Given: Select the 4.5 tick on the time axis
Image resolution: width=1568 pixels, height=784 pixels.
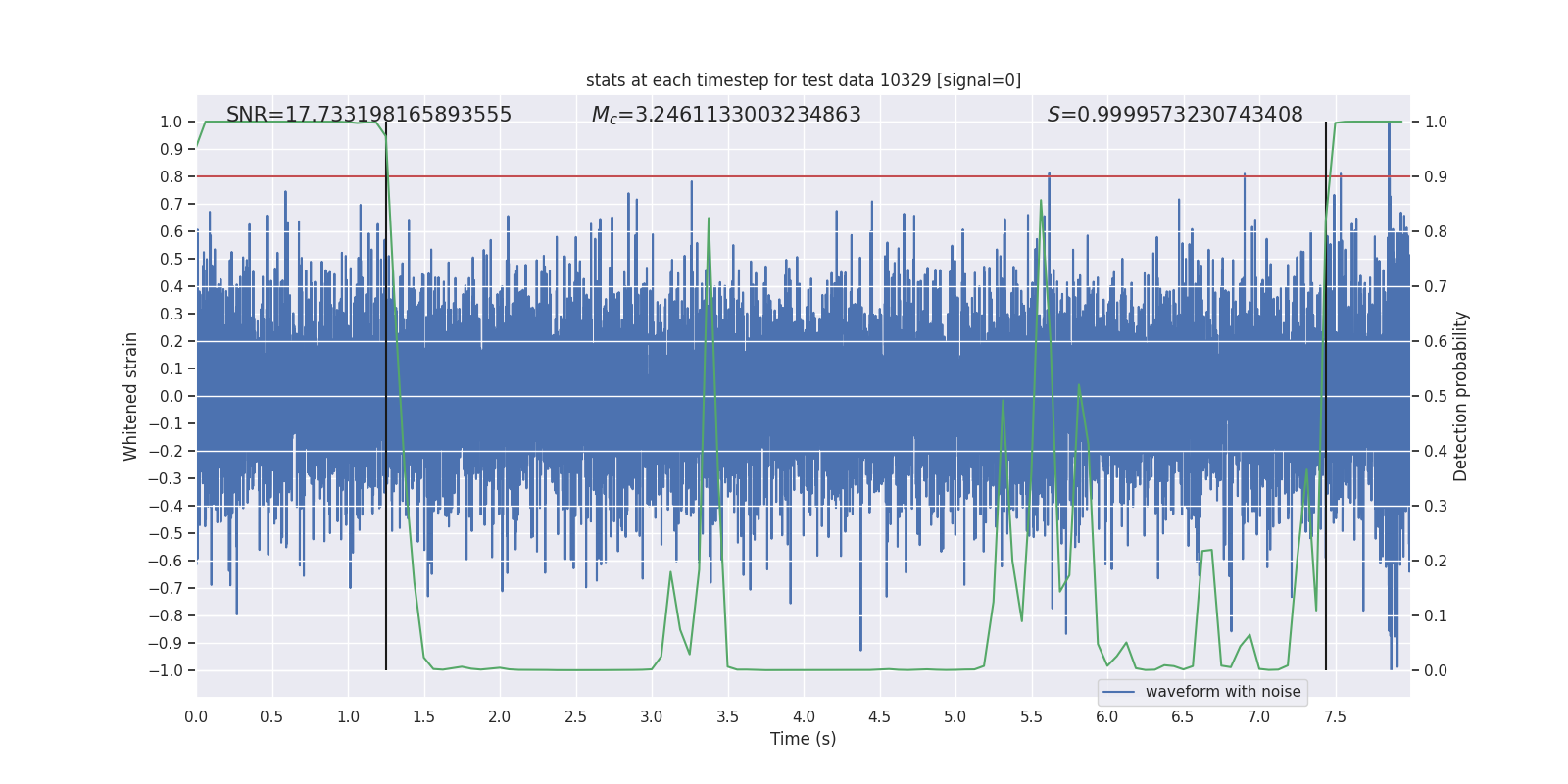Looking at the screenshot, I should click(x=879, y=716).
